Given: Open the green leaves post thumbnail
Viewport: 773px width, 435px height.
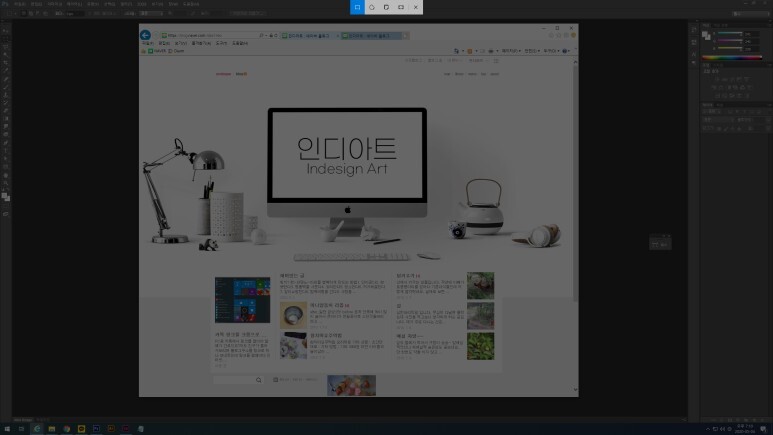Looking at the screenshot, I should (480, 346).
